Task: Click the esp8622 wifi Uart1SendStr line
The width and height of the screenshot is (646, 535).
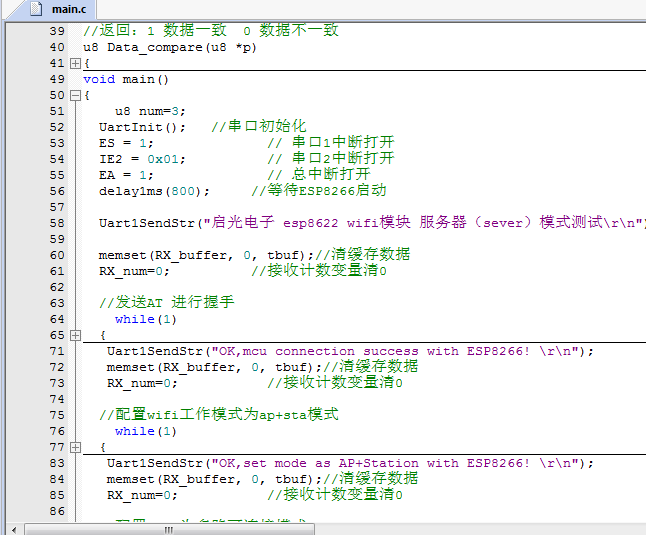Action: [x=372, y=223]
